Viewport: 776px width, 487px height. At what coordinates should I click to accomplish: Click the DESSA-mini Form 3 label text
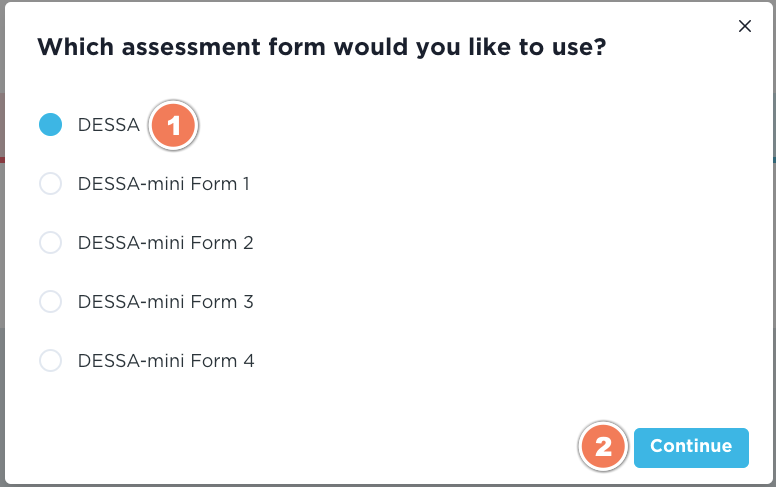pos(165,302)
